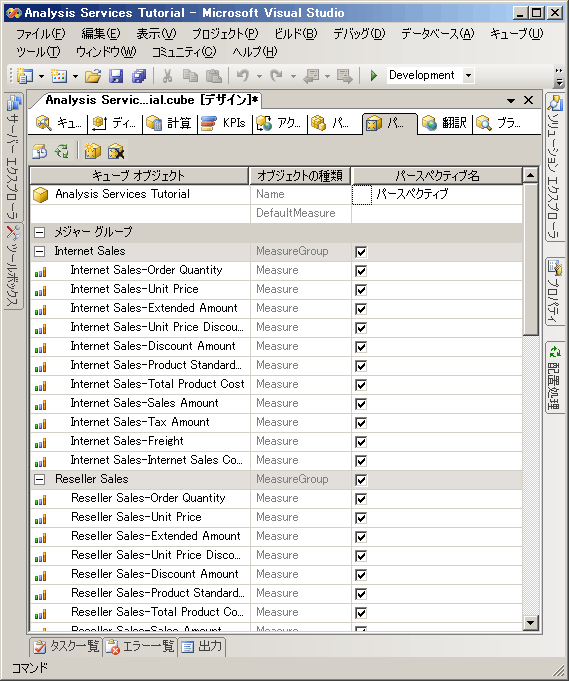Open New Project icon dropdown arrow
Viewport: 569px width, 681px height.
41,76
